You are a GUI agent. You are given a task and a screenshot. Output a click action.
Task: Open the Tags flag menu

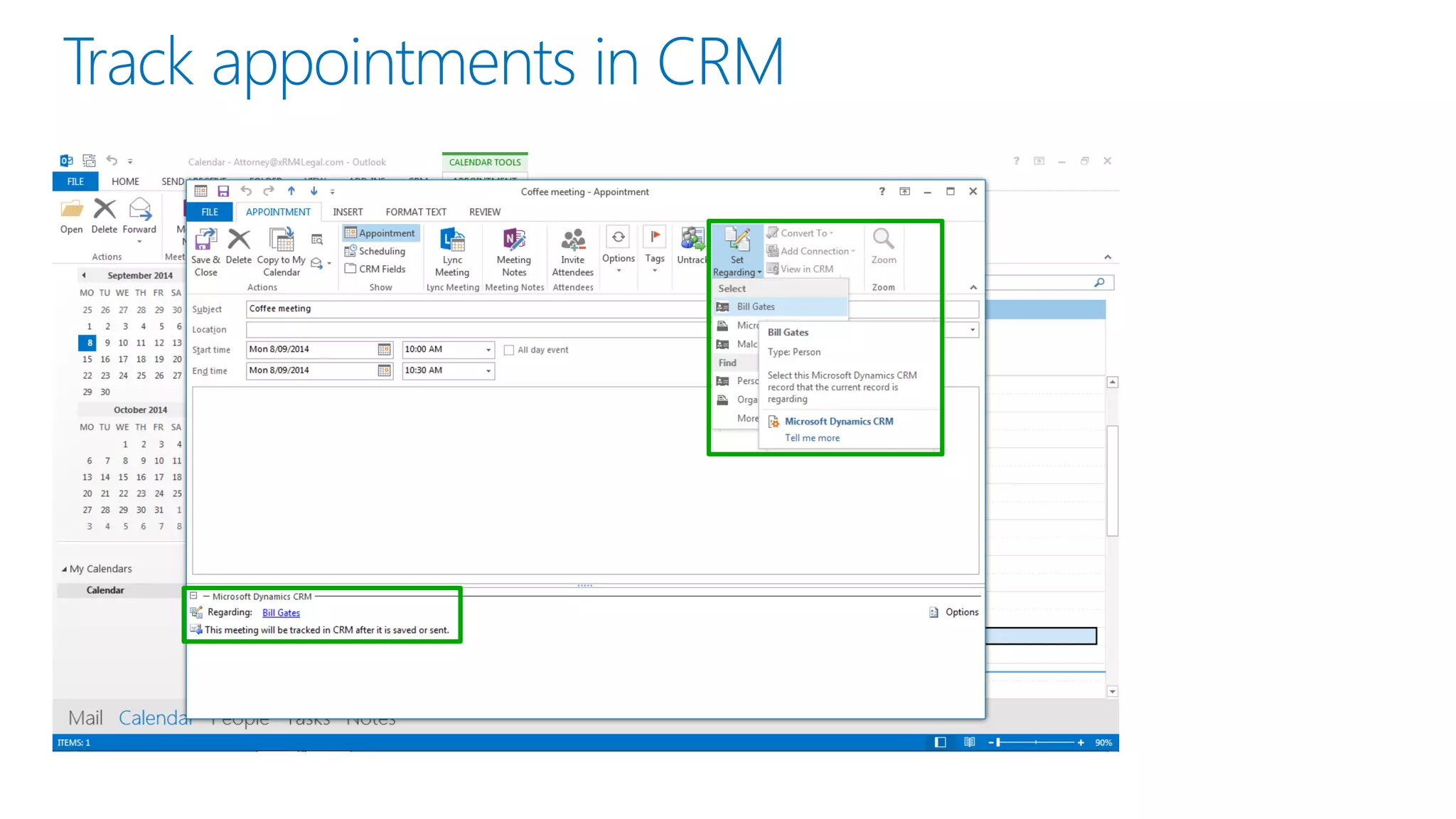(655, 249)
